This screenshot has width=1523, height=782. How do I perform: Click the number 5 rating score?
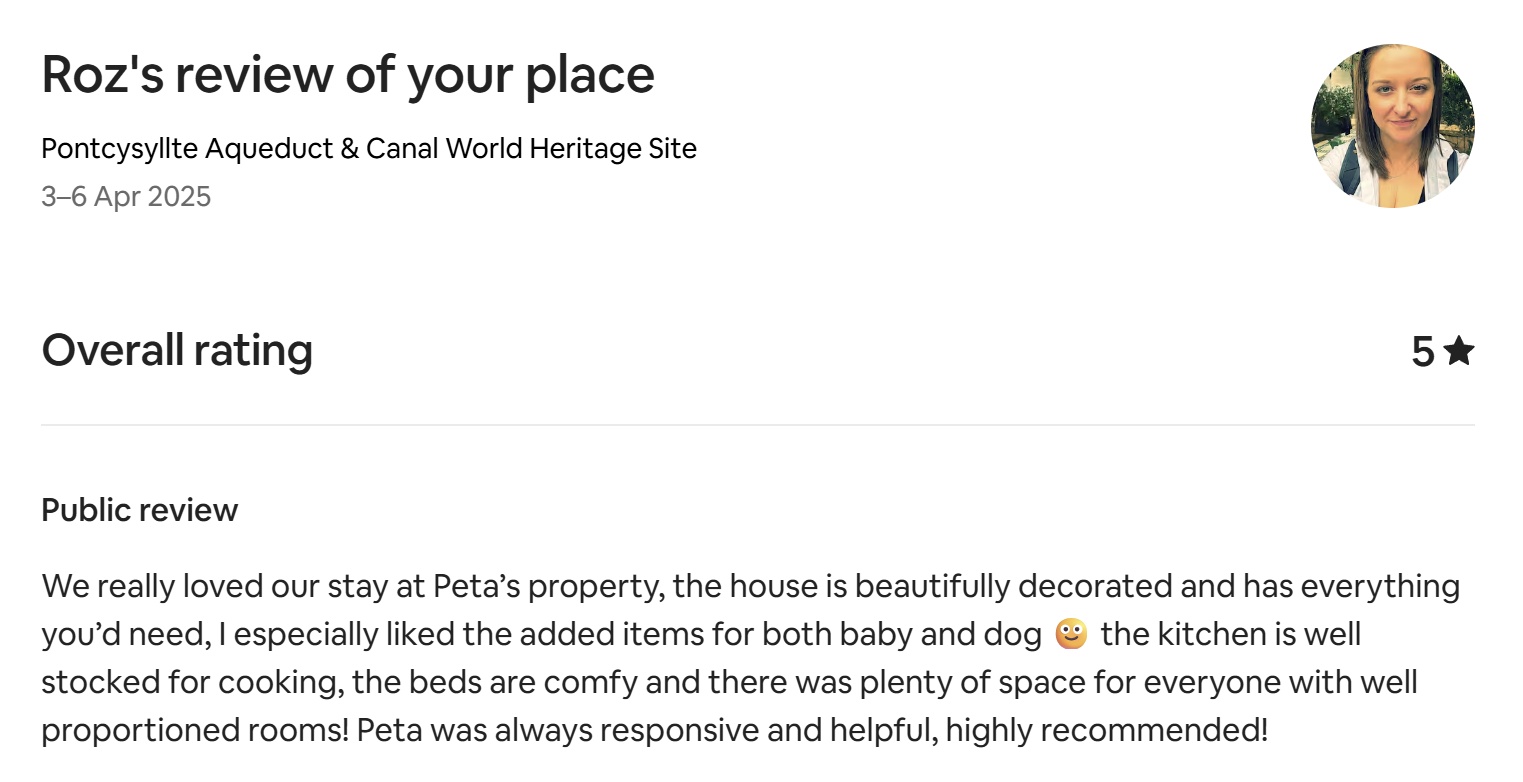pos(1422,352)
